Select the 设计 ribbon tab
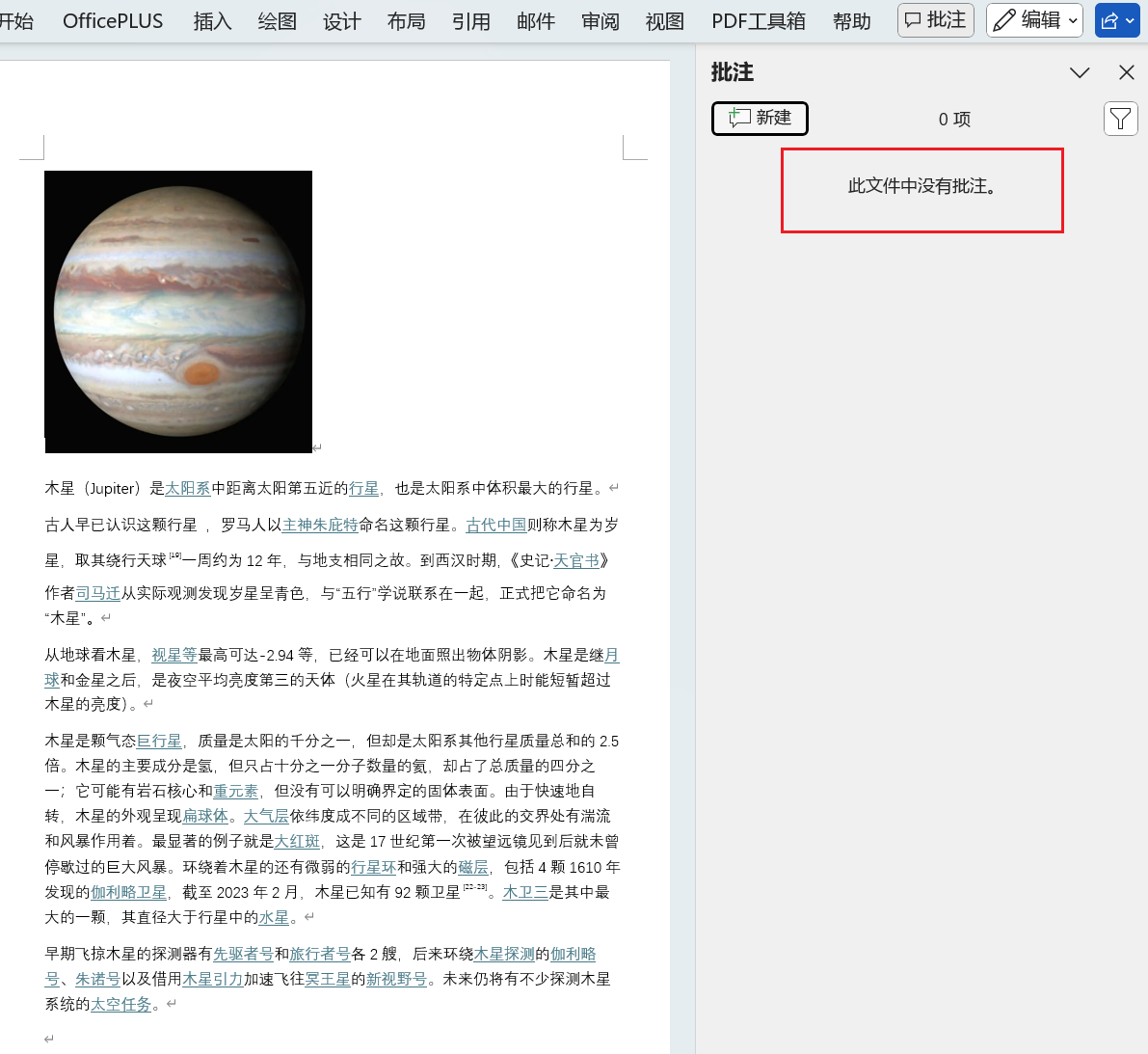Image resolution: width=1148 pixels, height=1054 pixels. tap(341, 20)
